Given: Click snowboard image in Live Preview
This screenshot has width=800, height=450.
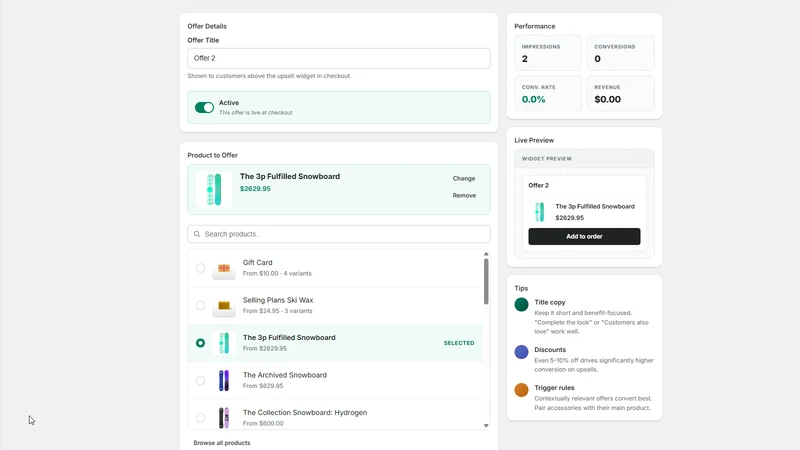Looking at the screenshot, I should [x=540, y=212].
